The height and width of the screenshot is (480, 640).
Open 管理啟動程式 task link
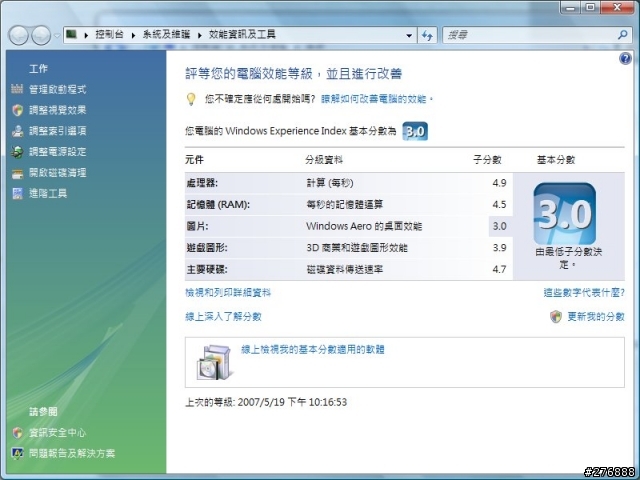click(58, 89)
